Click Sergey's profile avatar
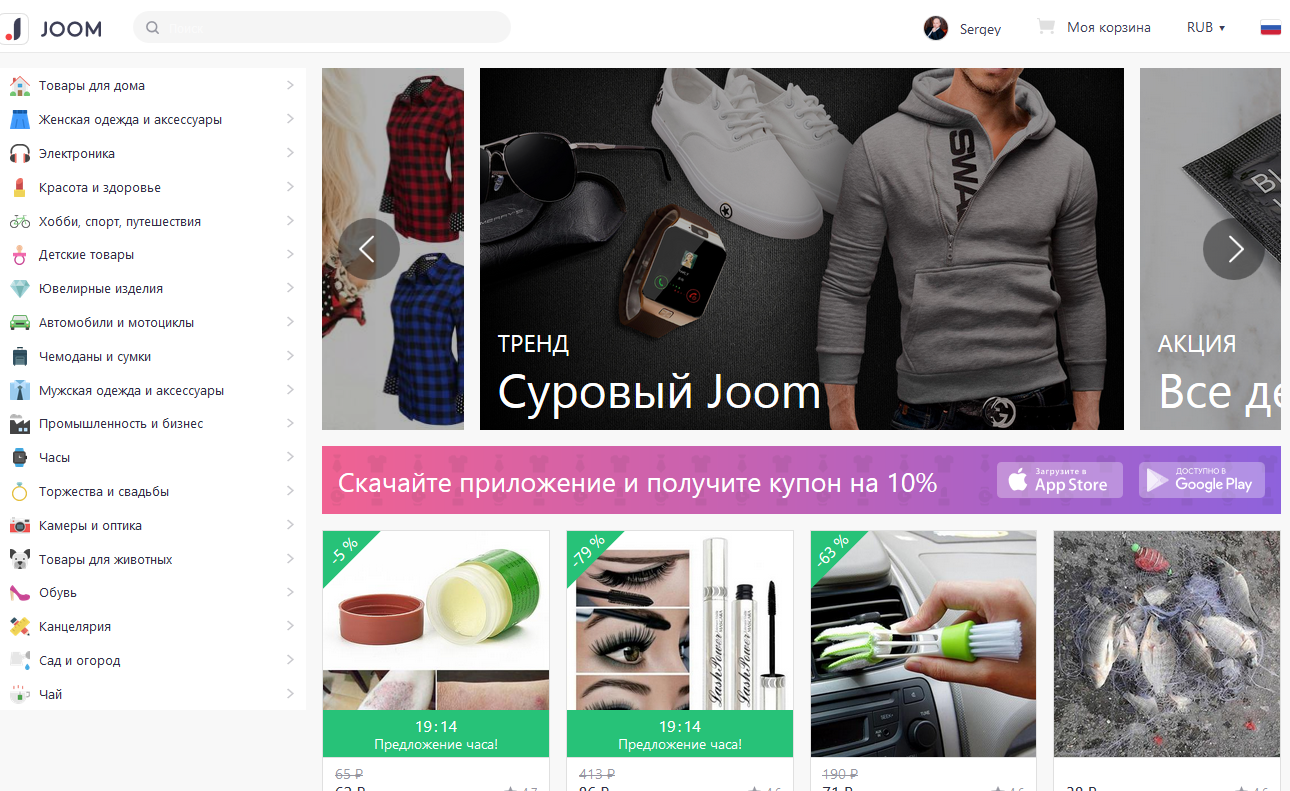The width and height of the screenshot is (1290, 791). [x=936, y=28]
